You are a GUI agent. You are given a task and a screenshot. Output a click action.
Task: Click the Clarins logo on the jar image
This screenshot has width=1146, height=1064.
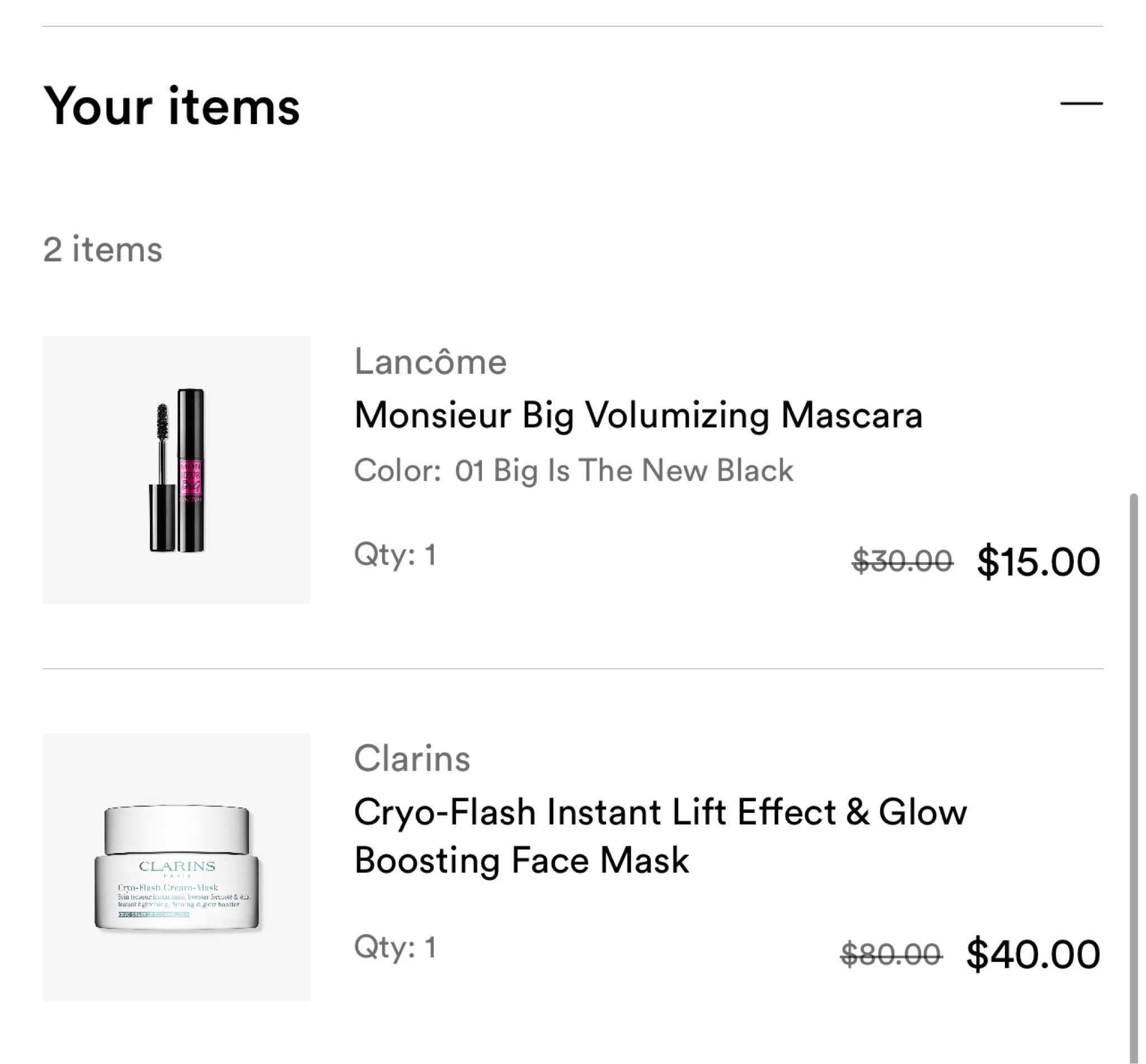[177, 866]
